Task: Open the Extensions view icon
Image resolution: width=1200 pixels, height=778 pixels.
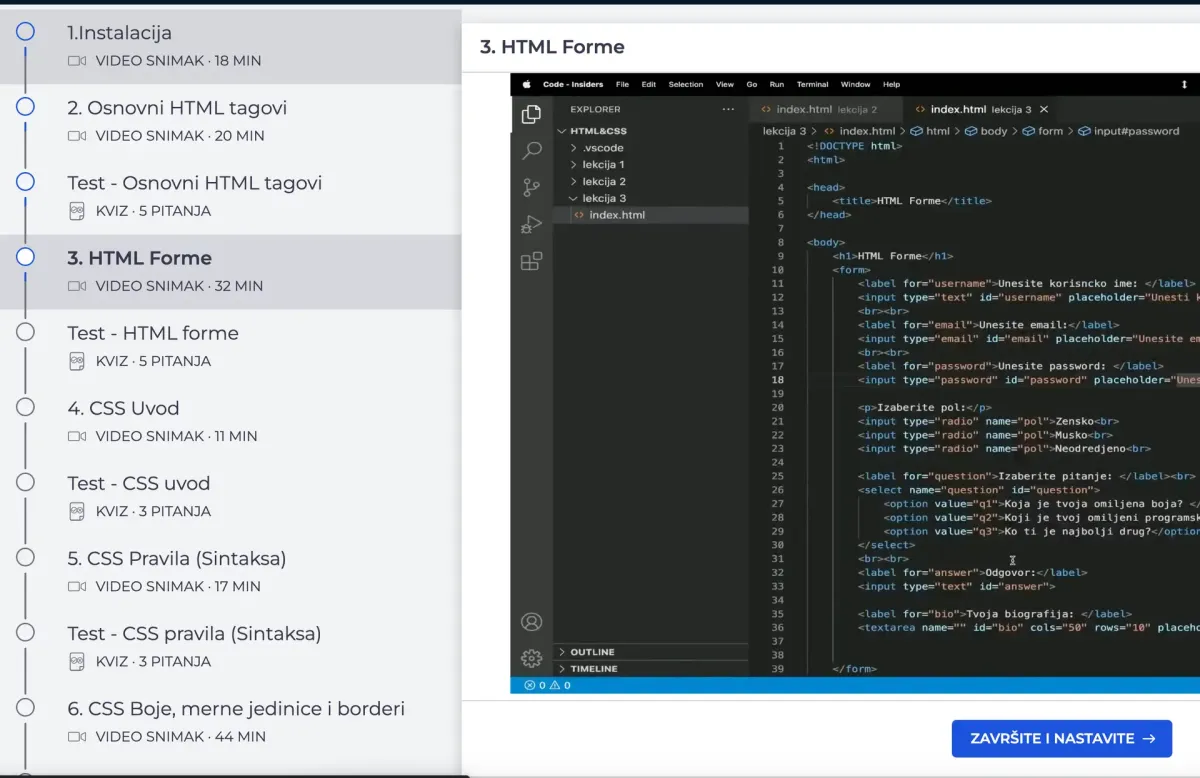Action: coord(532,261)
